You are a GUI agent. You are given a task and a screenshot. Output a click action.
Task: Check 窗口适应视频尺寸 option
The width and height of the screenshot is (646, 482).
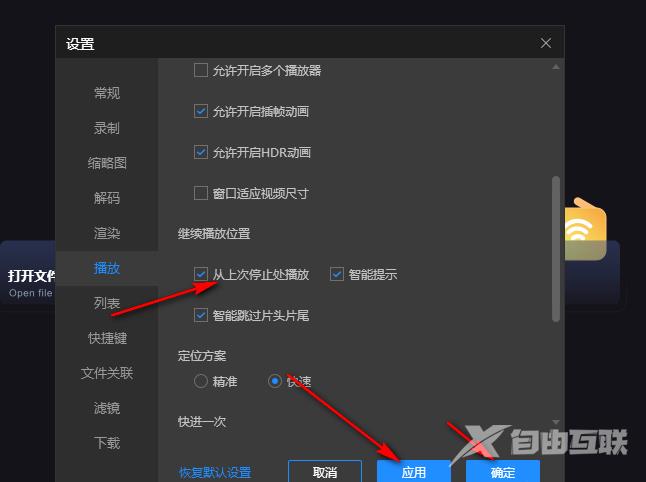click(201, 193)
